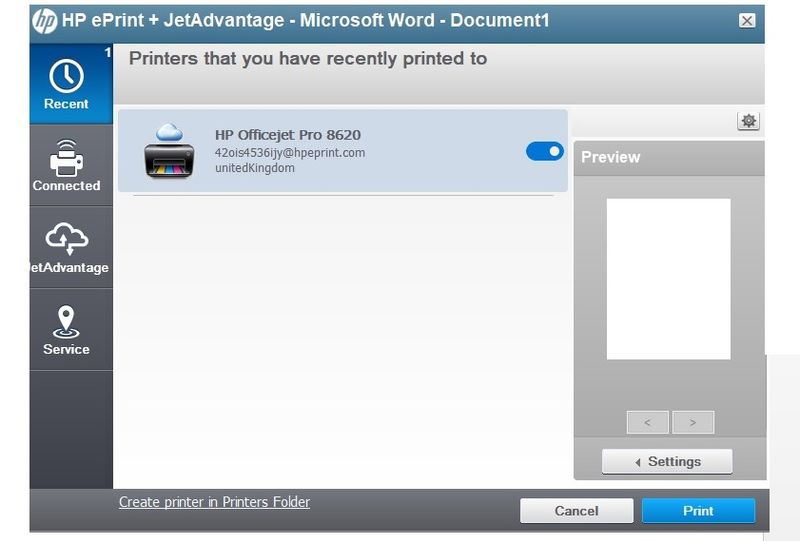
Task: Click Create printer in Printers Folder link
Action: click(214, 502)
